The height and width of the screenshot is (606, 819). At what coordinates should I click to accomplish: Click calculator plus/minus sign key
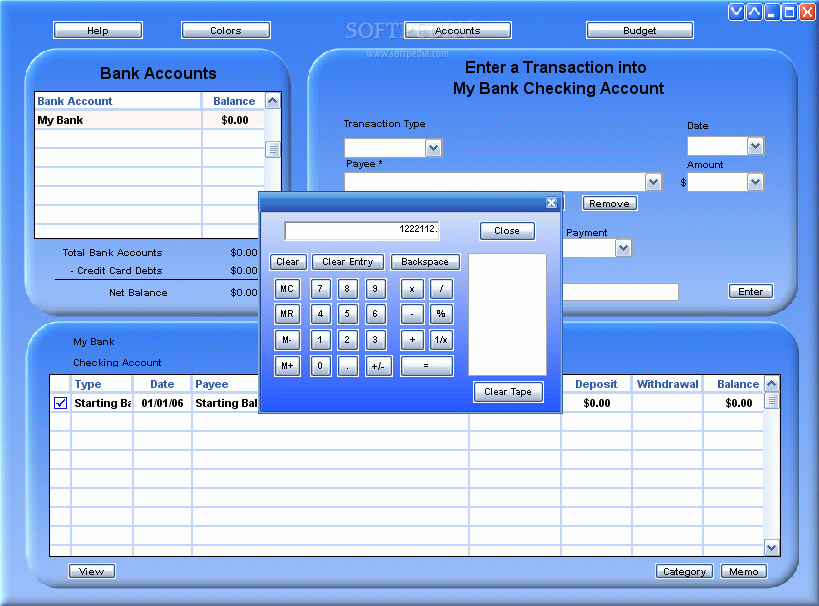(378, 366)
